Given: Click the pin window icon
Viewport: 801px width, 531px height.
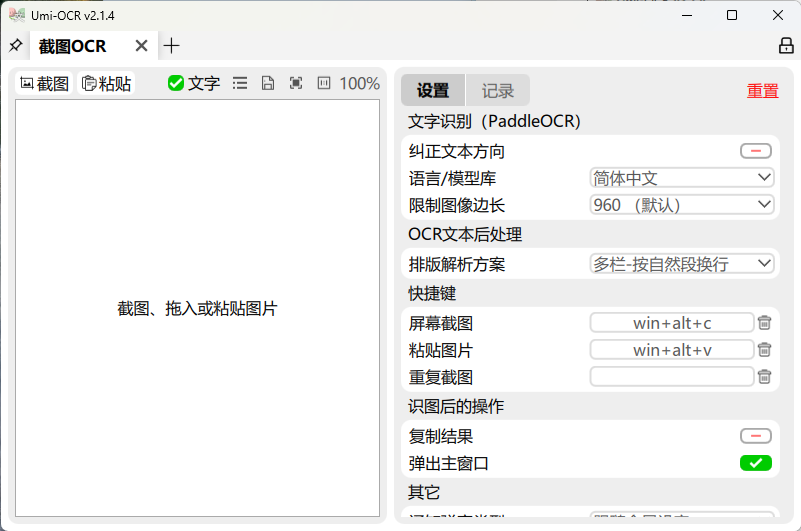Looking at the screenshot, I should tap(15, 46).
